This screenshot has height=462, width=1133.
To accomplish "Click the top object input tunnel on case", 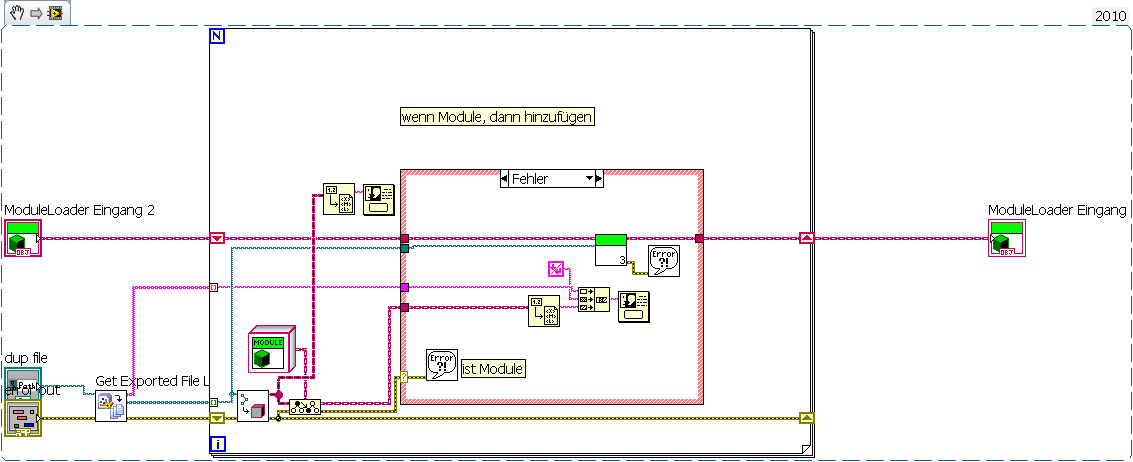I will click(405, 238).
